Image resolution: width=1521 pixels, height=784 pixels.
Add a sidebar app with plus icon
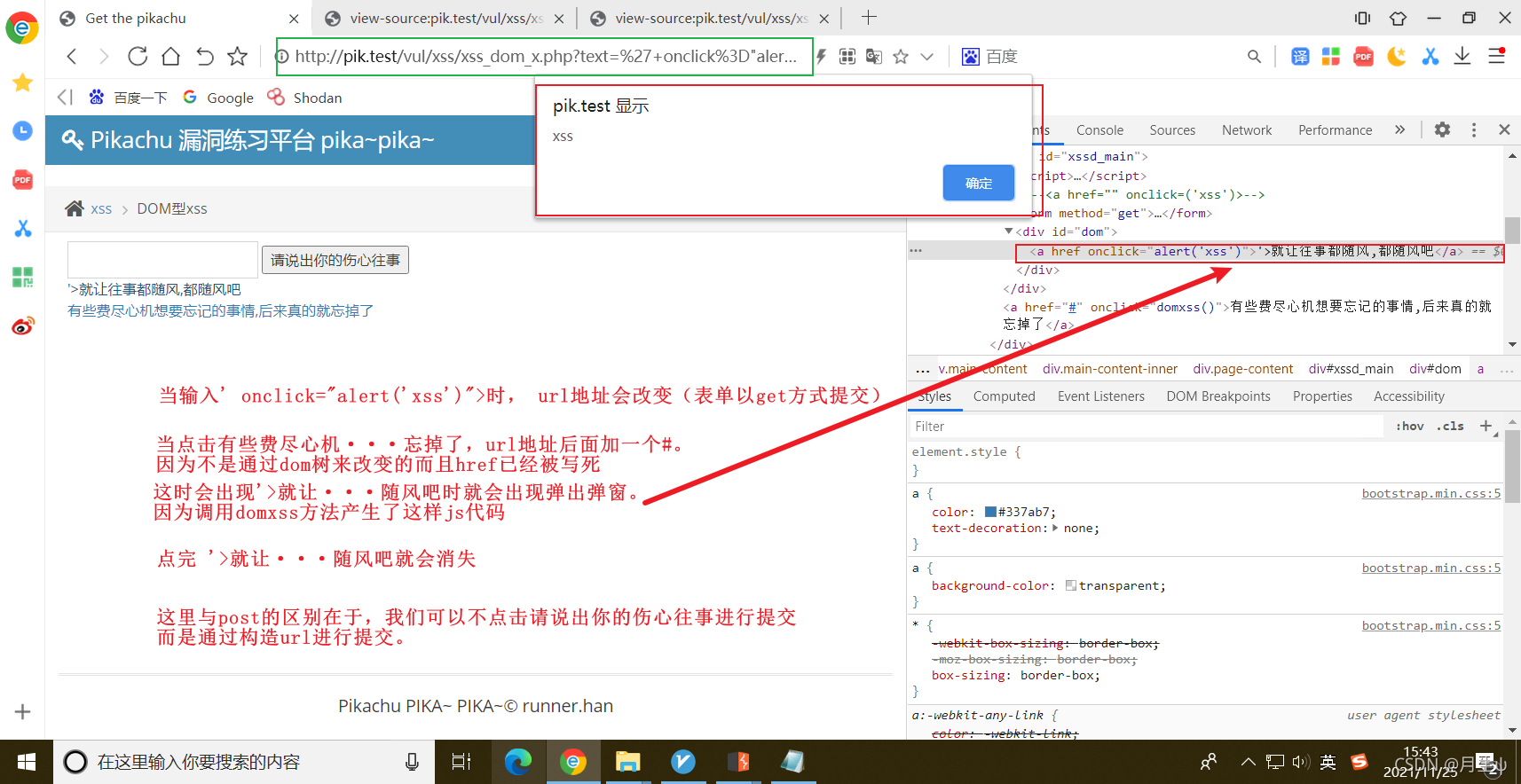click(22, 712)
